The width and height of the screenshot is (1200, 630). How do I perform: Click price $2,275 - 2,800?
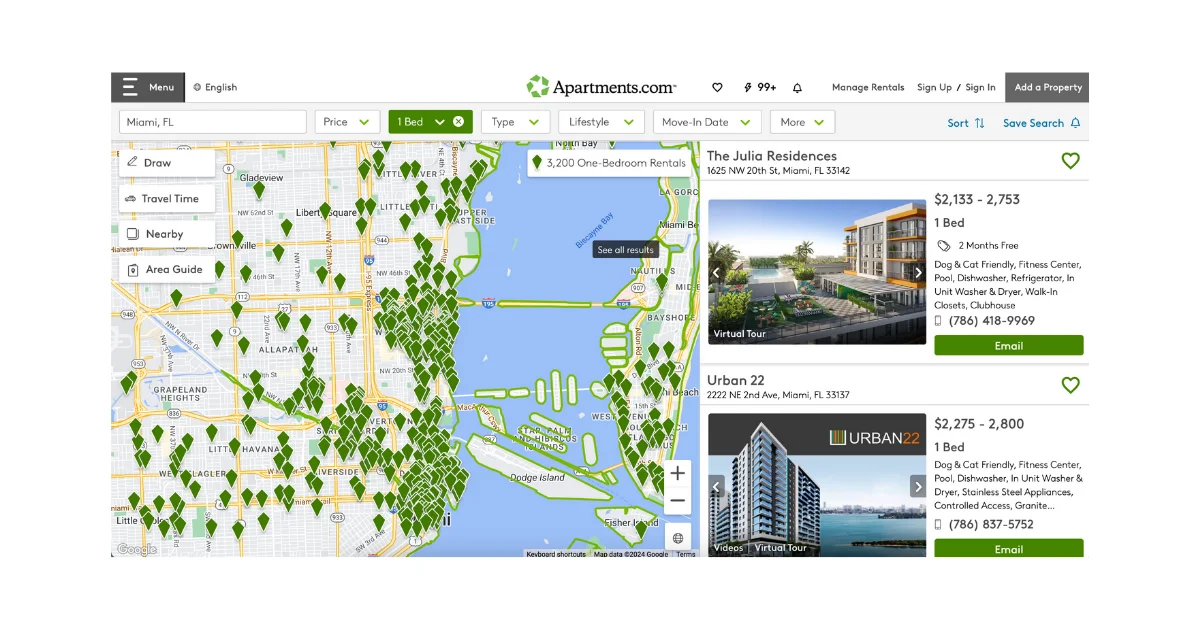click(979, 424)
